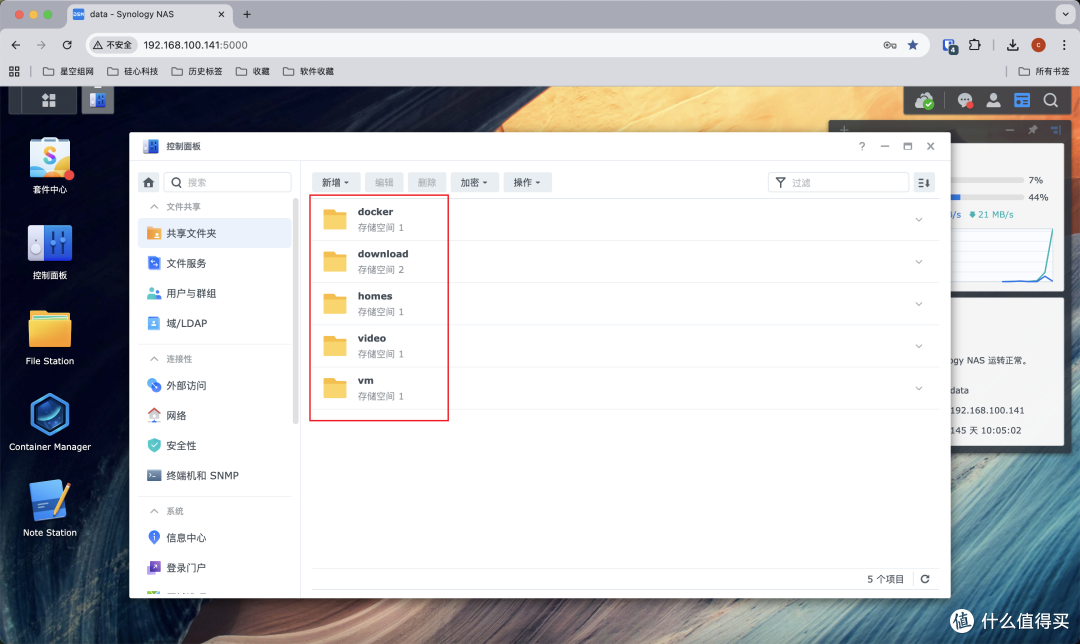
Task: Open 安全性 in sidebar
Action: 215,446
